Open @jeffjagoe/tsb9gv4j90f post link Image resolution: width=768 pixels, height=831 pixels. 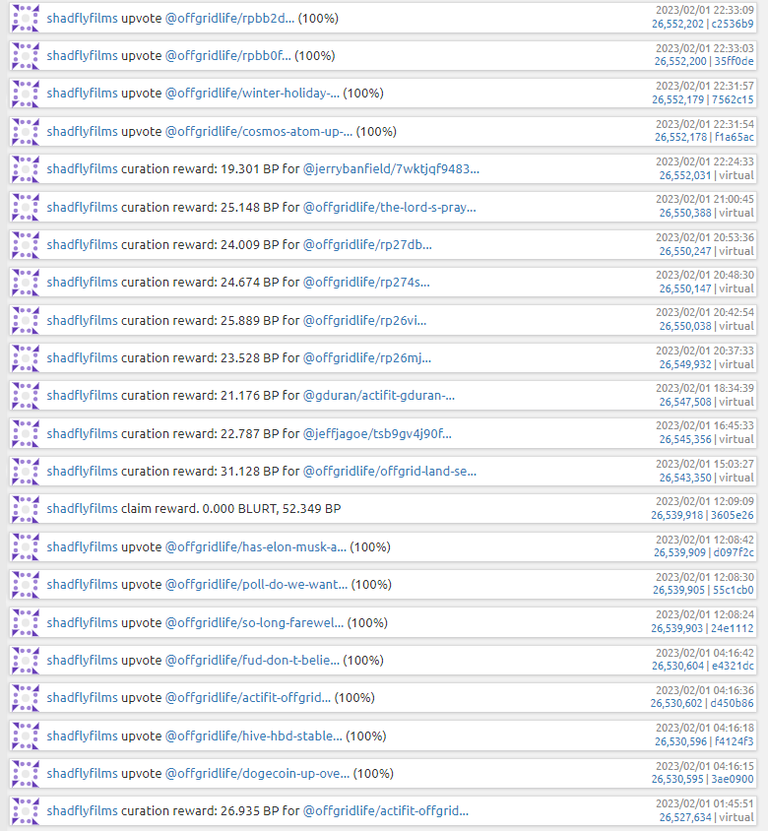click(377, 434)
